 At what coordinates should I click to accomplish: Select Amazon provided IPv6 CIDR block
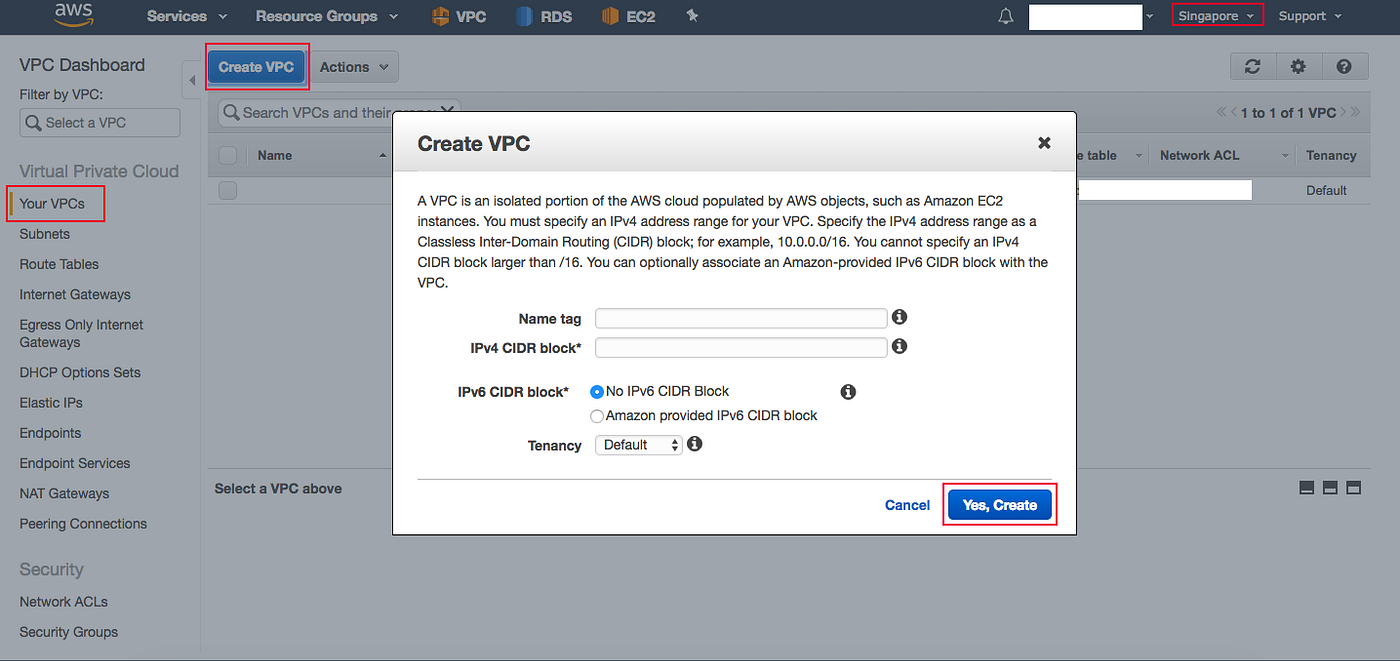596,416
